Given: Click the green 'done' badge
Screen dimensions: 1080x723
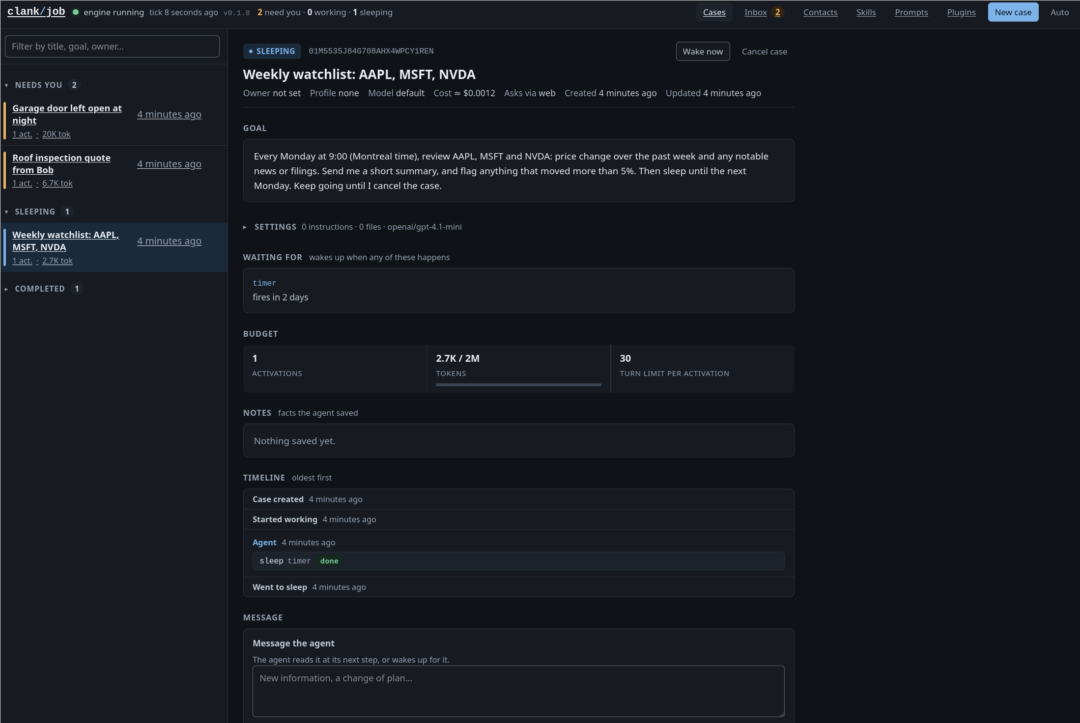Looking at the screenshot, I should pyautogui.click(x=329, y=561).
